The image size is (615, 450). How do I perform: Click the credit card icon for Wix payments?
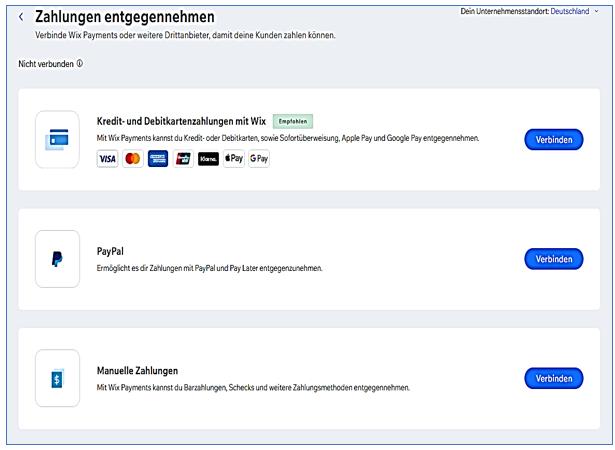tap(57, 139)
